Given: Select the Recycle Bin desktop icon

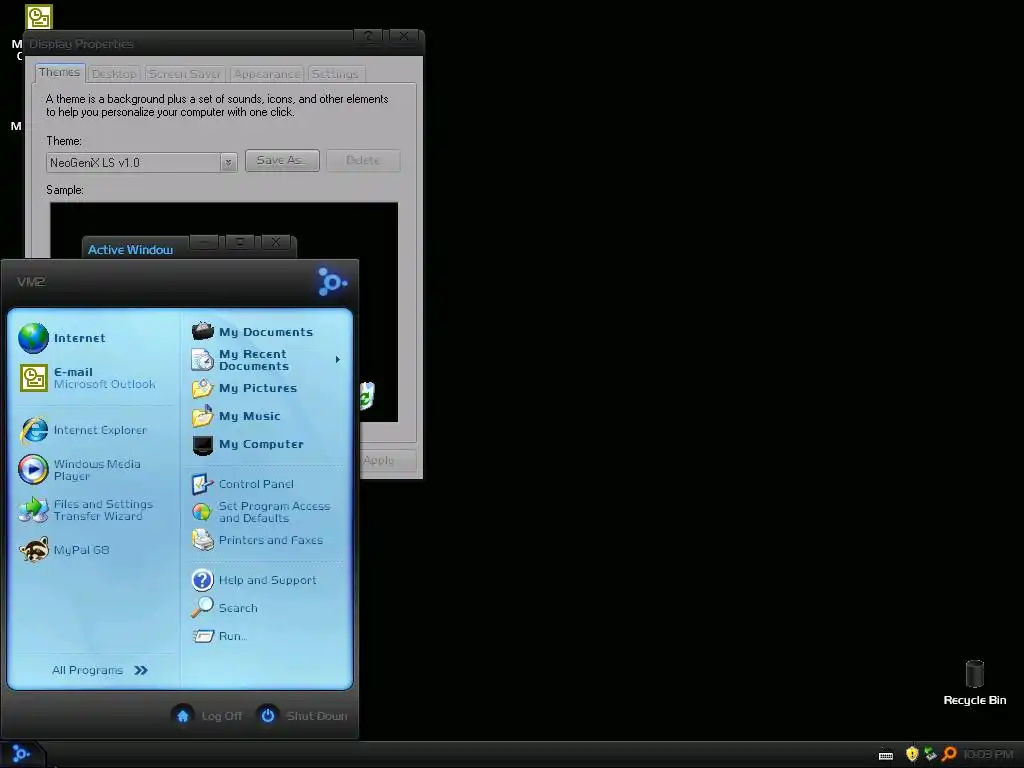Looking at the screenshot, I should (974, 682).
